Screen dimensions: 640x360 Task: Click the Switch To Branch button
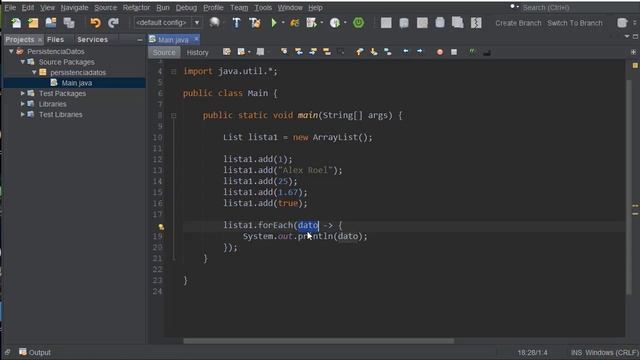575,23
